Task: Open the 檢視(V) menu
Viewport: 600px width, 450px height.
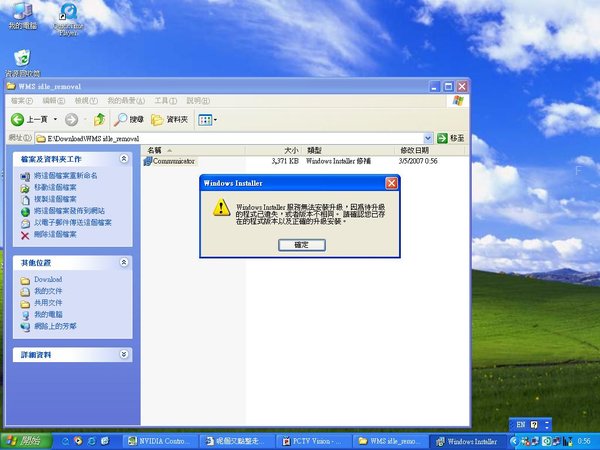Action: click(86, 101)
